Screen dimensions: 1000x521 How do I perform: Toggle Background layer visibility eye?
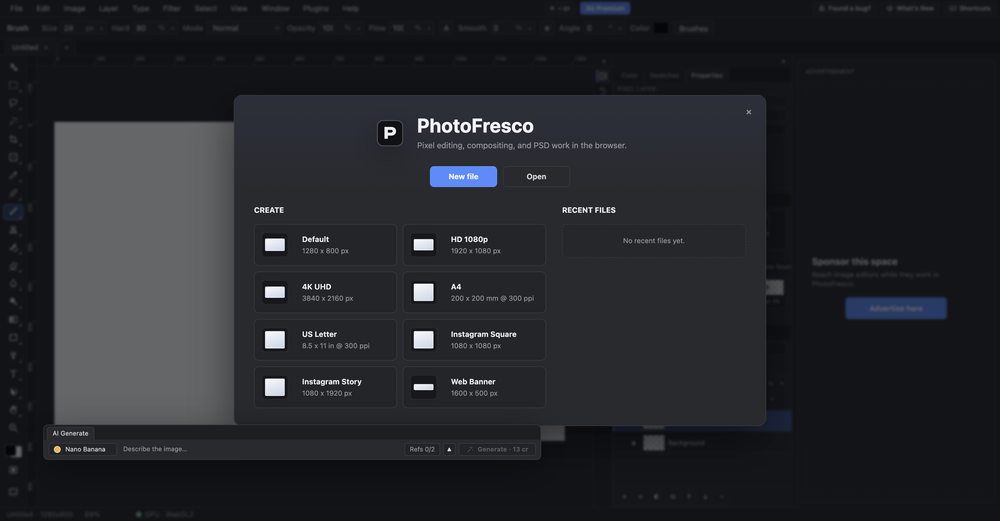(x=633, y=443)
